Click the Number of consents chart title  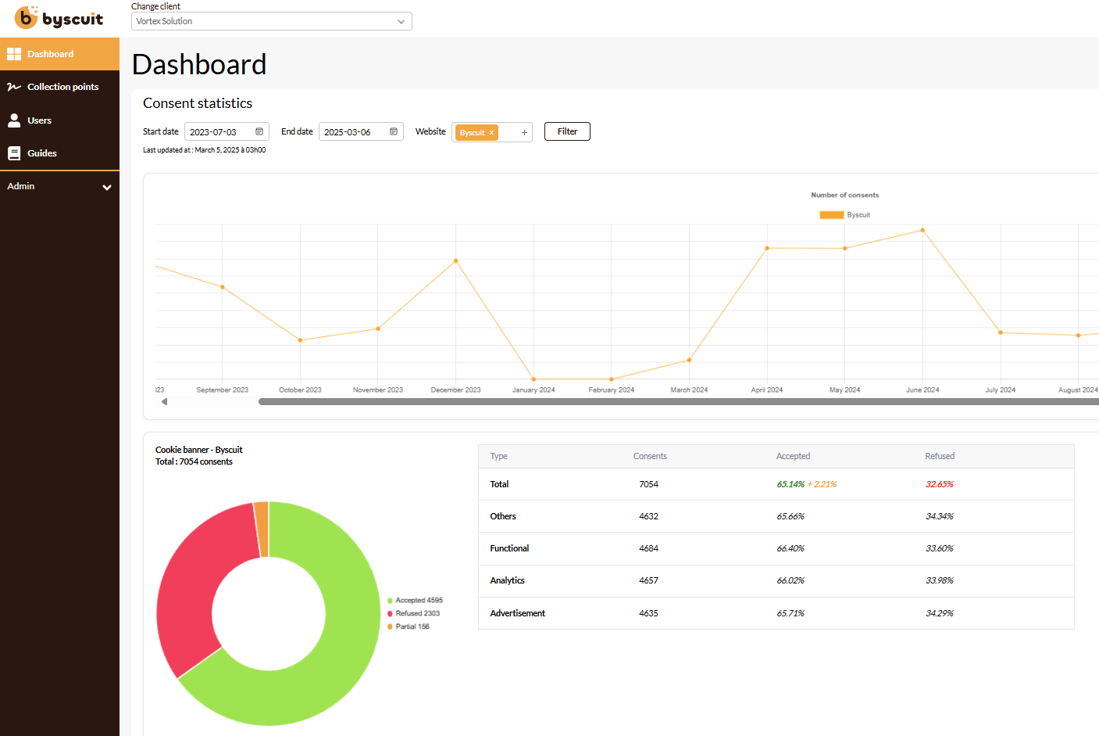tap(845, 195)
